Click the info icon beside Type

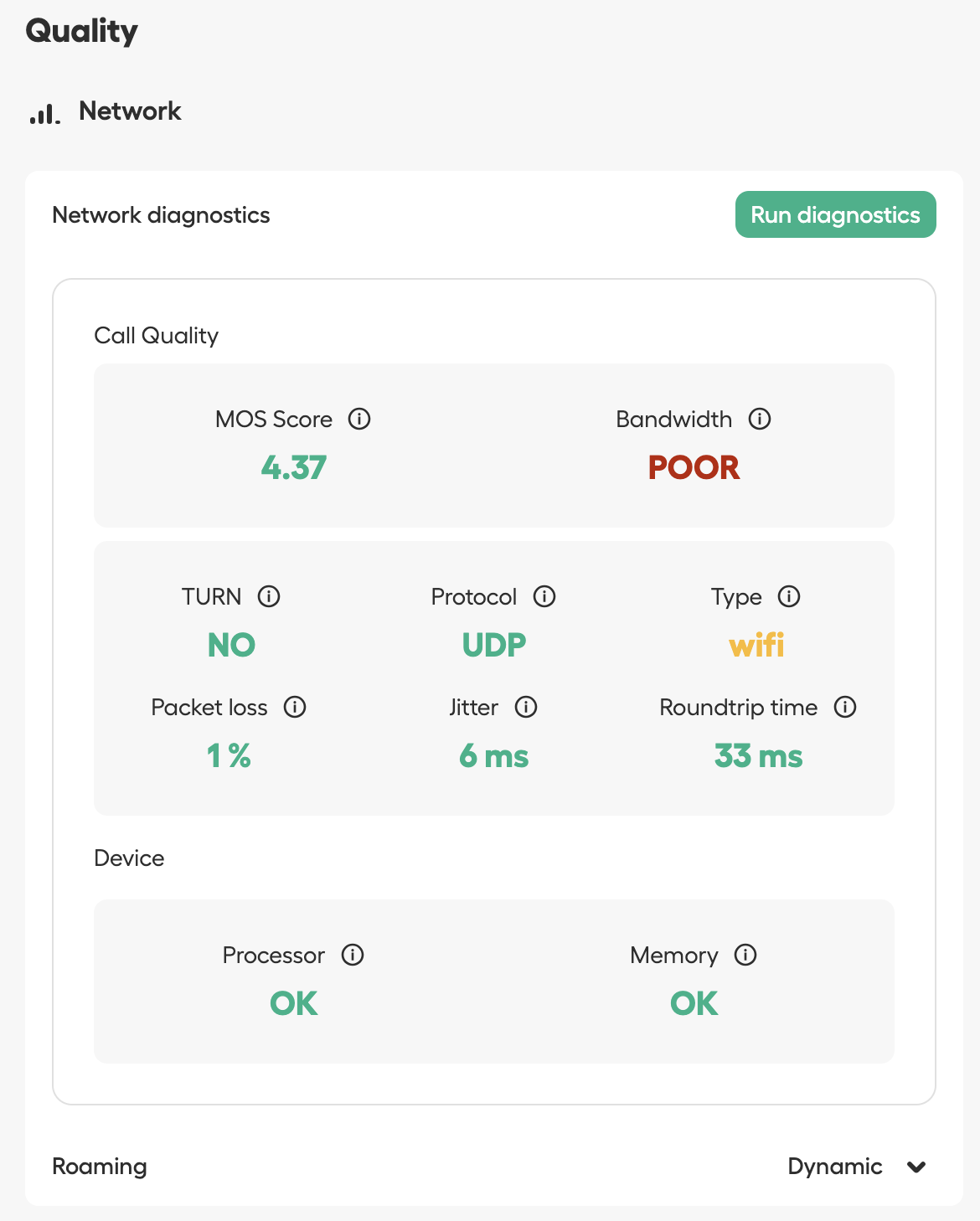(x=789, y=596)
